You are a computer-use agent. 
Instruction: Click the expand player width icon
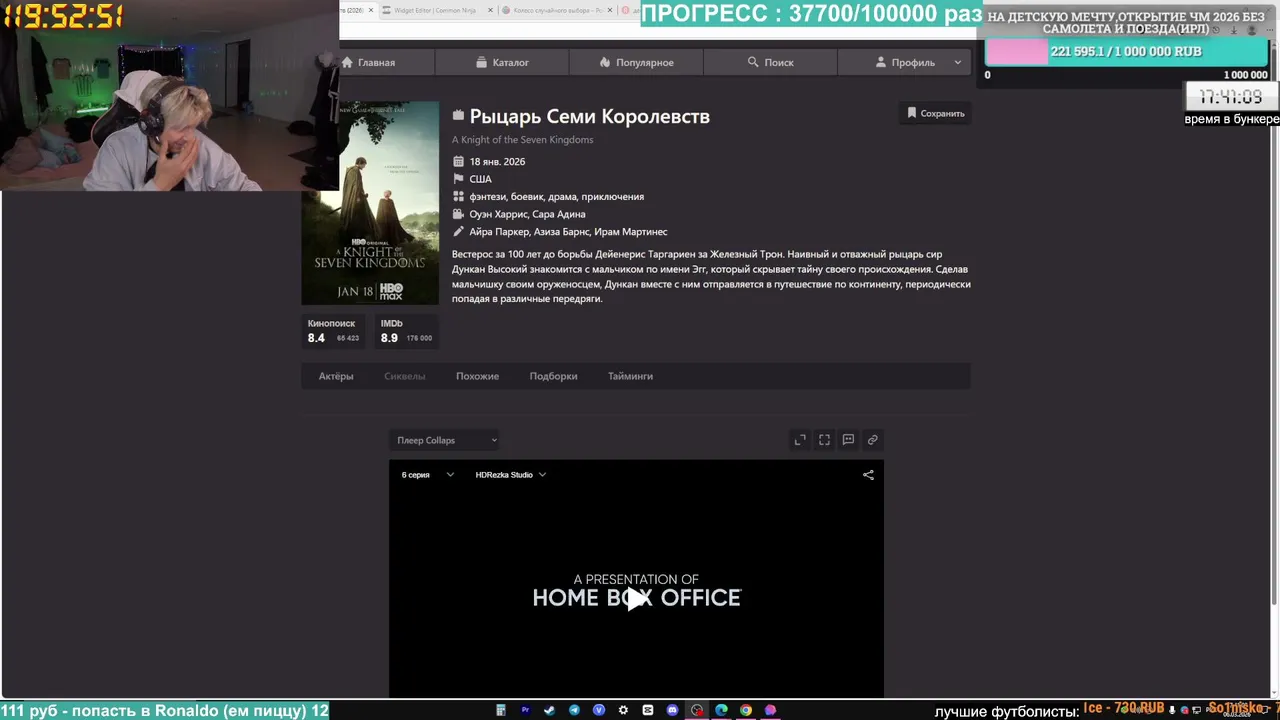click(800, 440)
